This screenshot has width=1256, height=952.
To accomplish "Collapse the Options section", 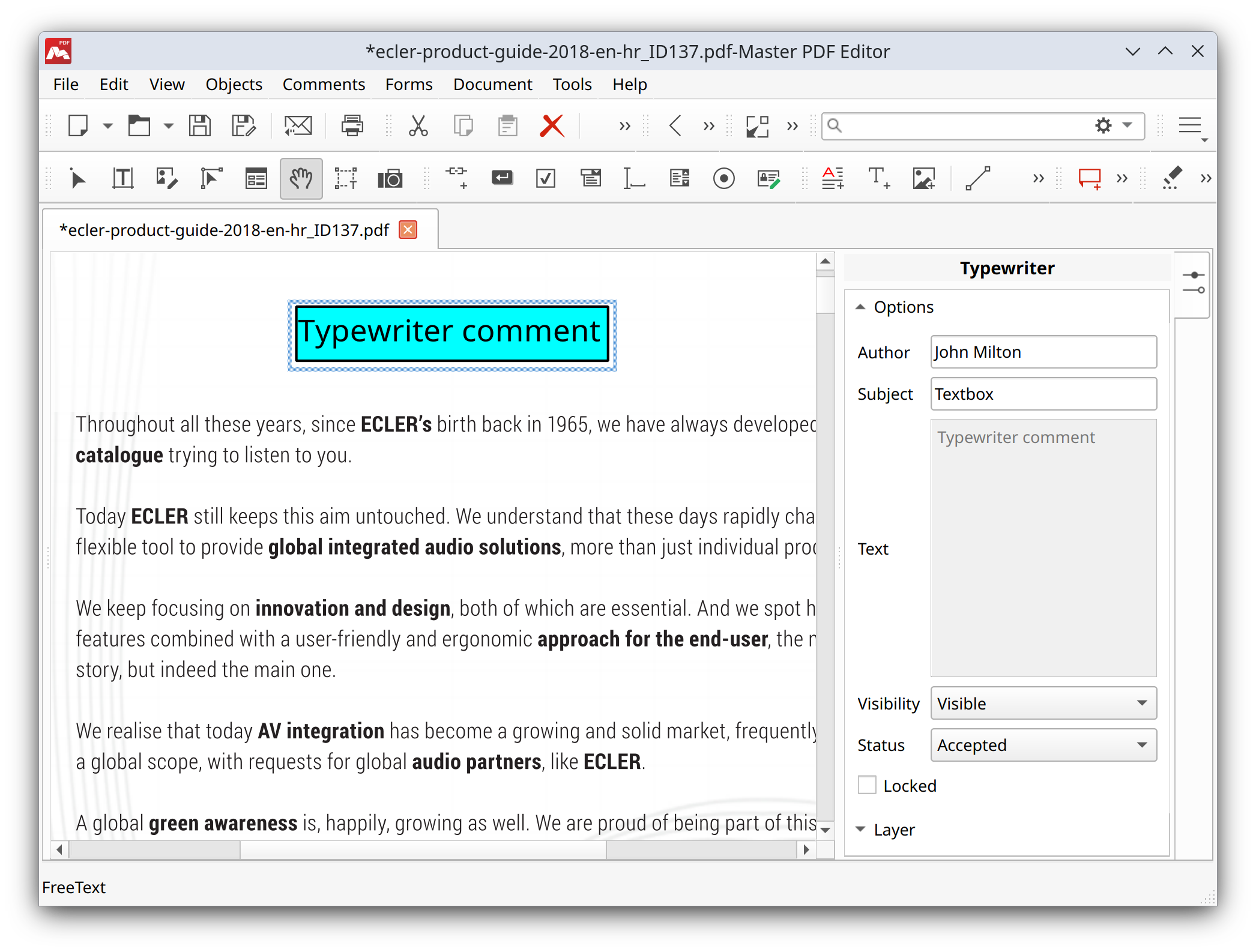I will 861,307.
